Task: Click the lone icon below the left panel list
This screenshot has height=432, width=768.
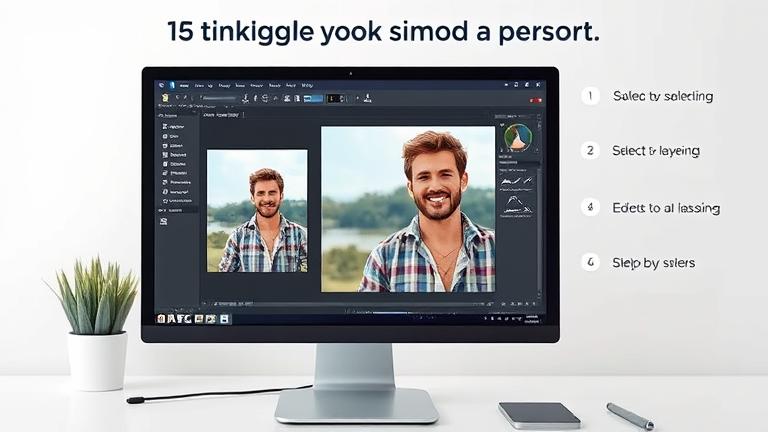Action: 164,221
